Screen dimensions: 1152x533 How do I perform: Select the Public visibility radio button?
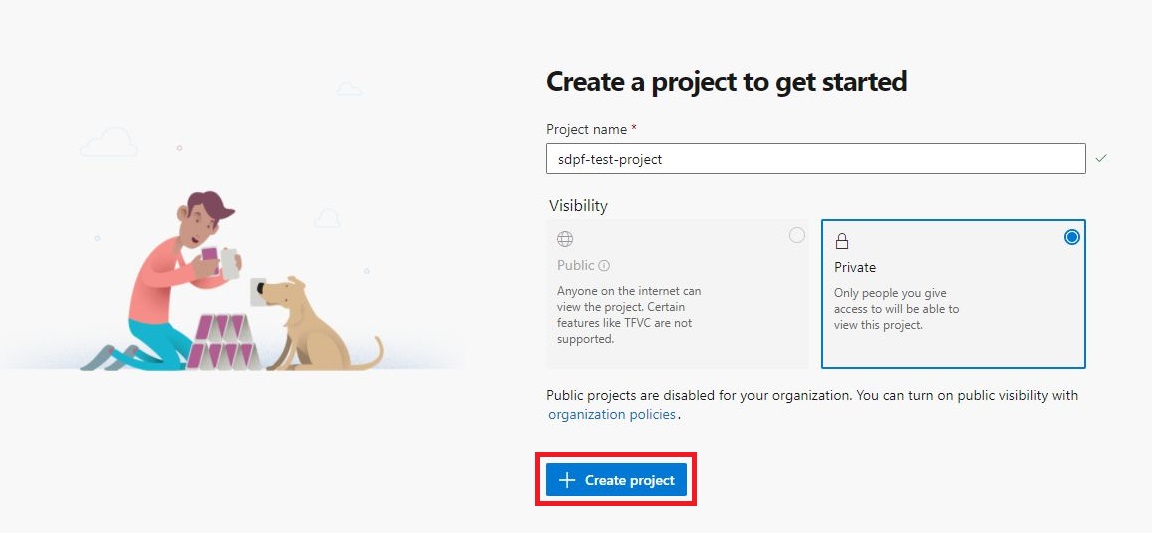[796, 235]
